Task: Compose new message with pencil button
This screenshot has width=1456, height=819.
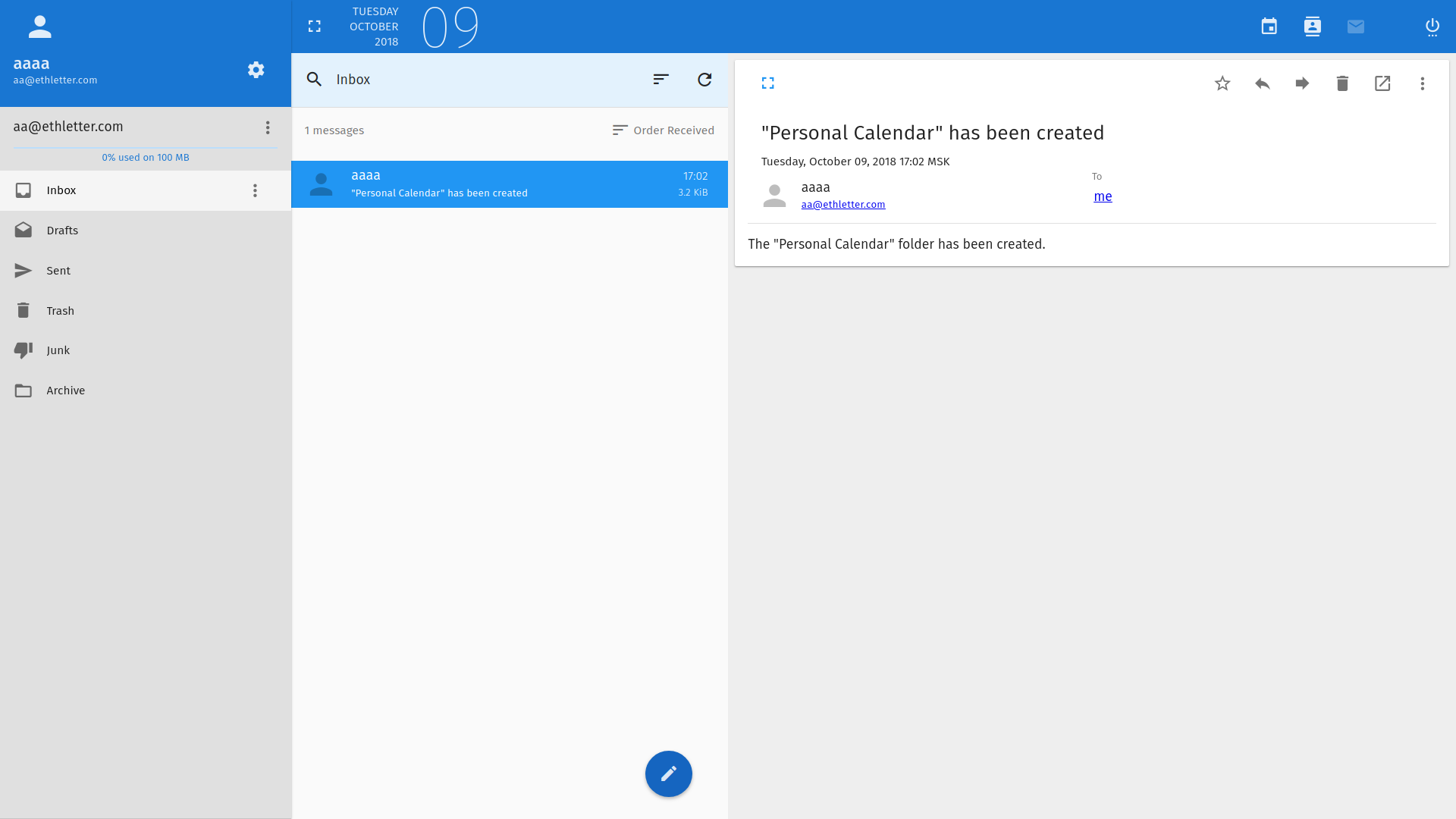Action: coord(668,773)
